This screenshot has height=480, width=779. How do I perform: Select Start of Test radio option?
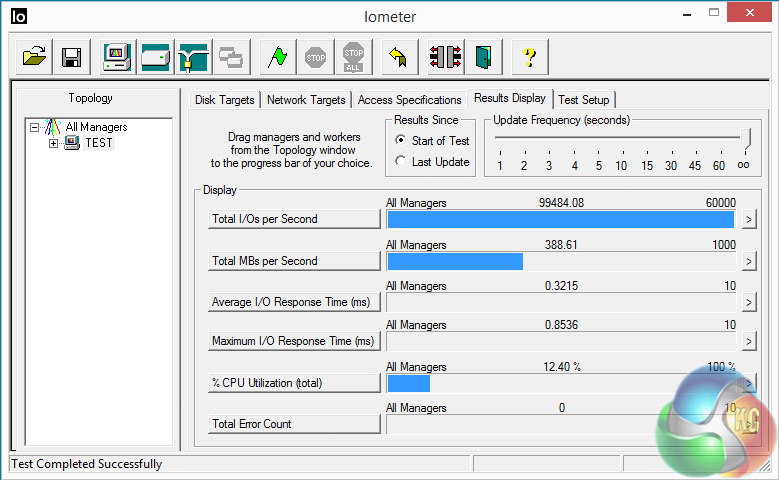click(400, 140)
